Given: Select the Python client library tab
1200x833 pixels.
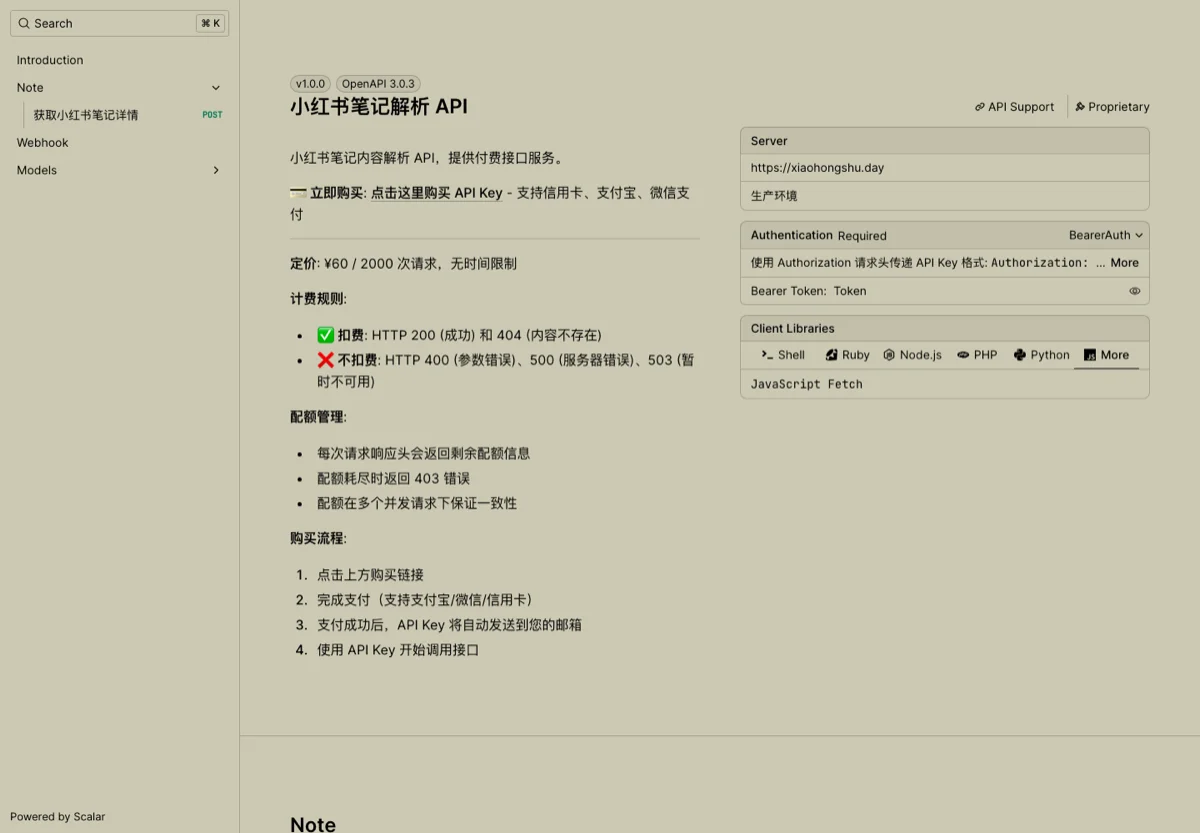Looking at the screenshot, I should click(1041, 355).
